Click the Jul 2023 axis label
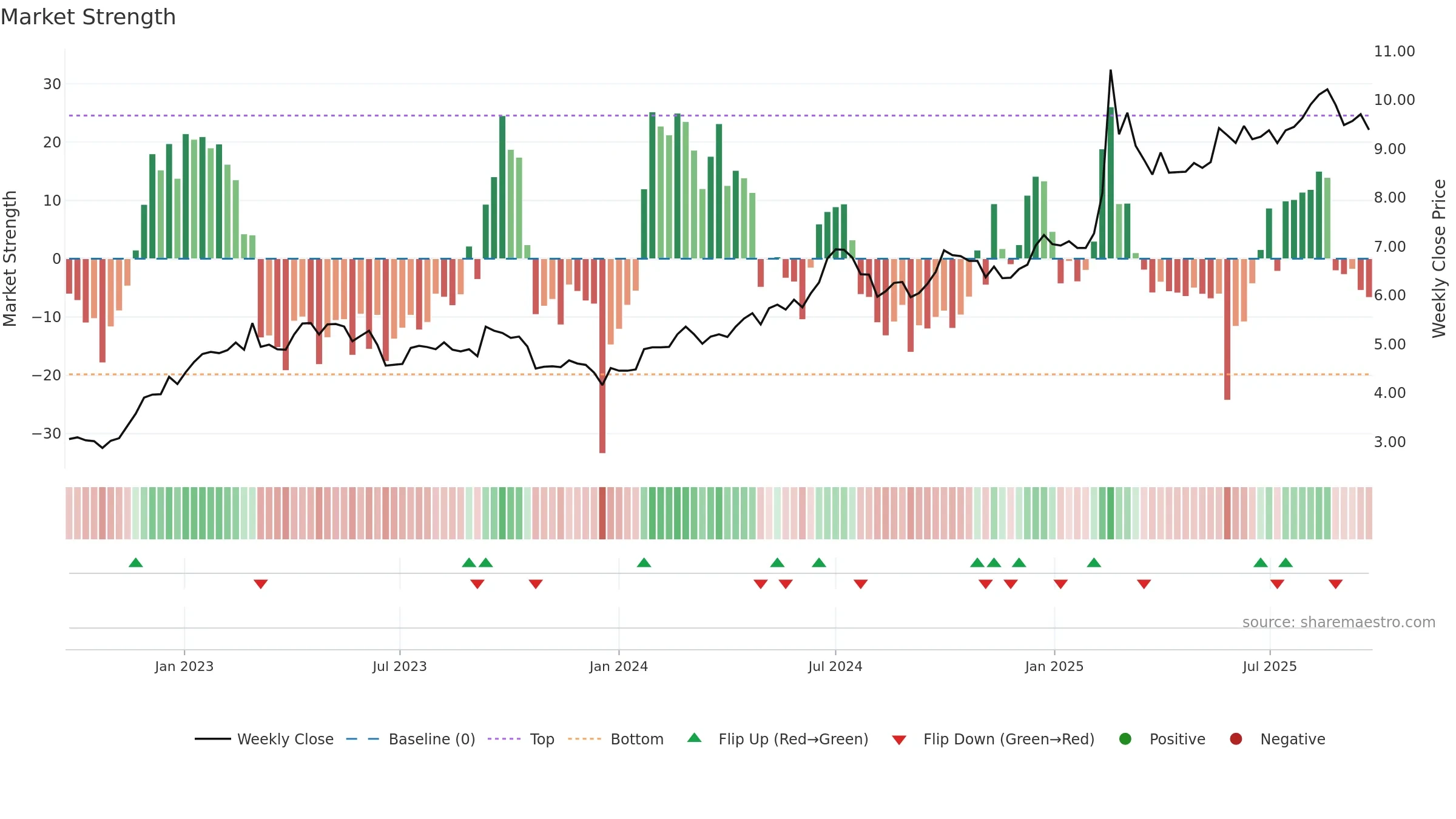The height and width of the screenshot is (819, 1456). point(400,666)
